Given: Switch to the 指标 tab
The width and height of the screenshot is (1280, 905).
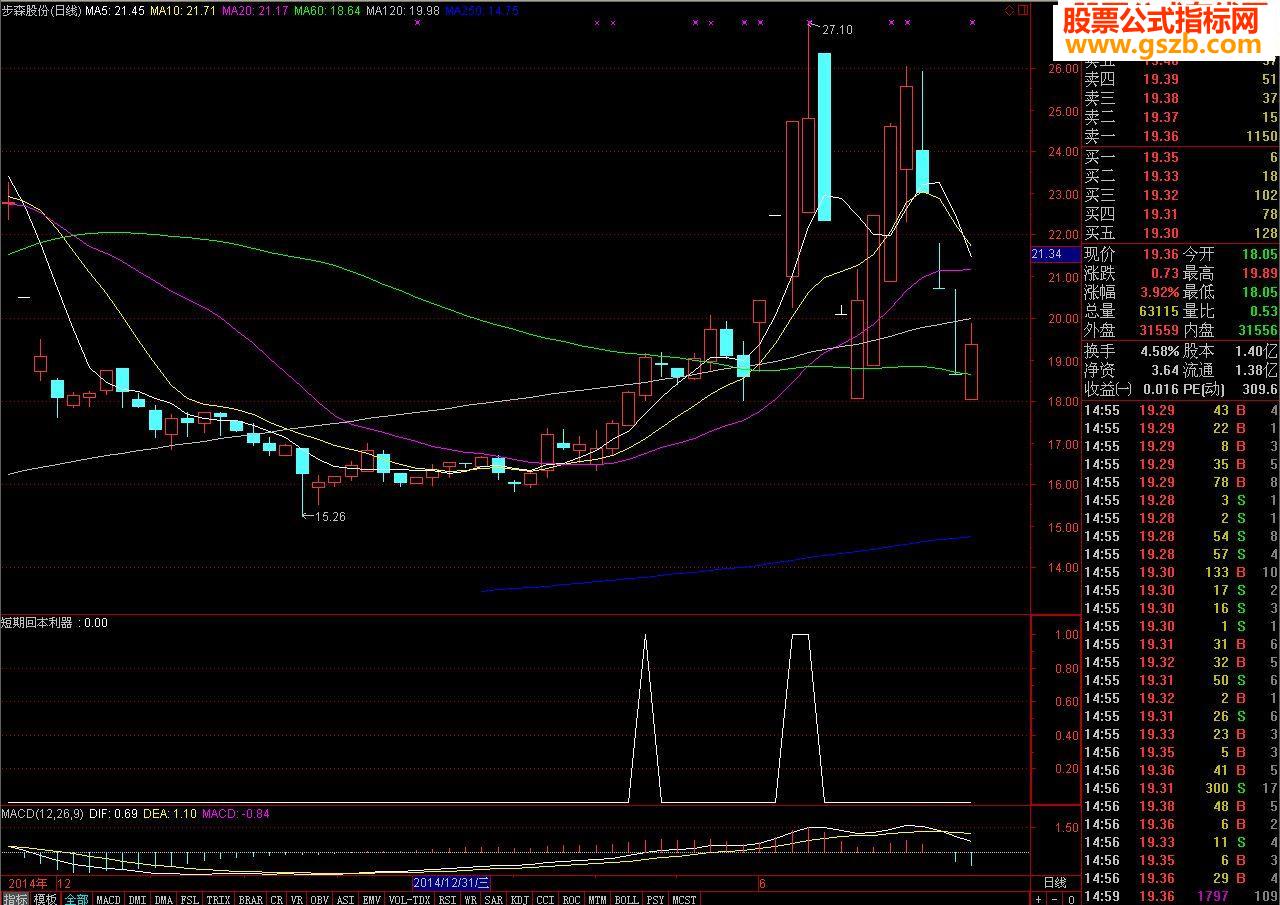Looking at the screenshot, I should point(15,899).
